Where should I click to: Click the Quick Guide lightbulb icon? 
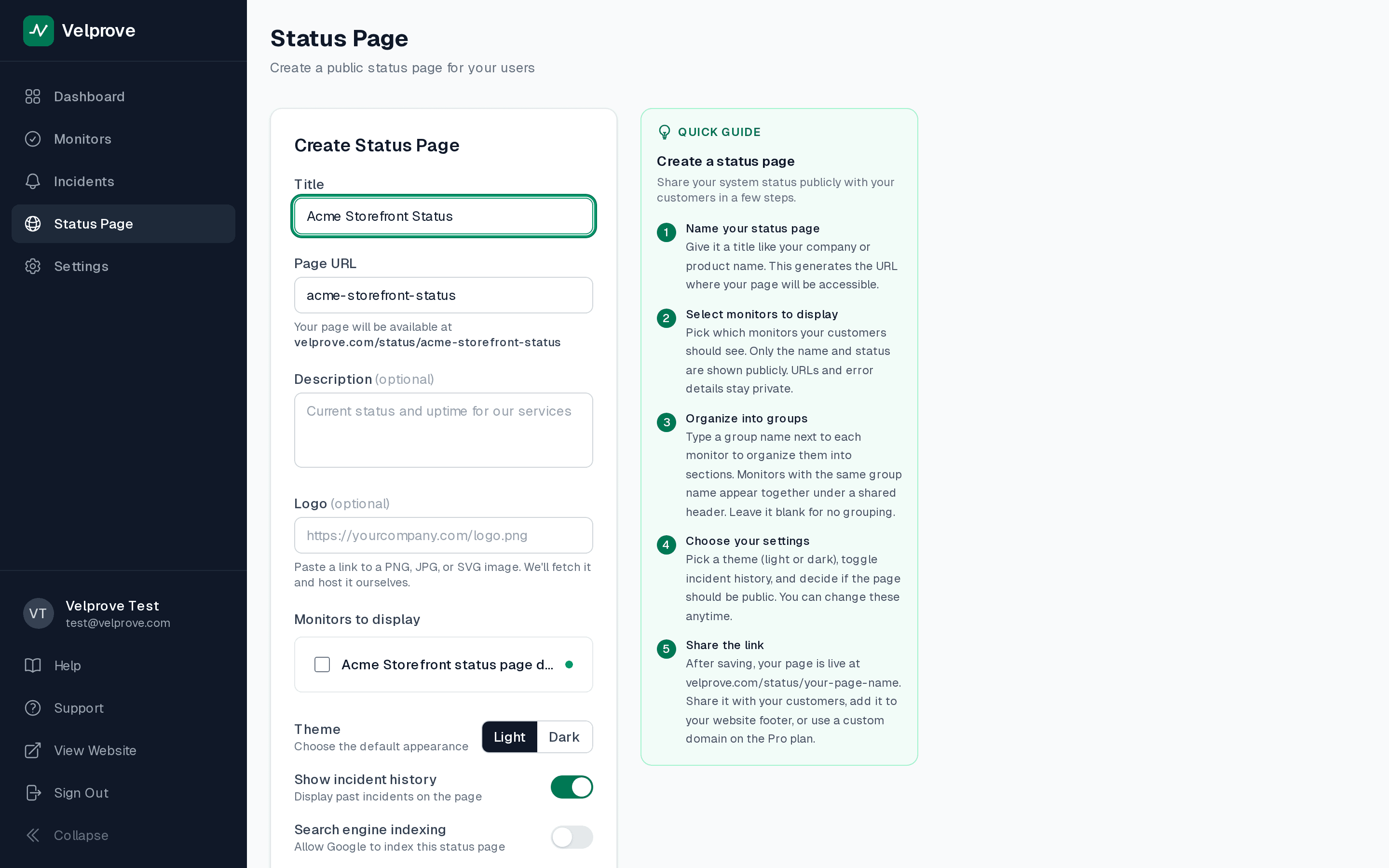point(665,132)
